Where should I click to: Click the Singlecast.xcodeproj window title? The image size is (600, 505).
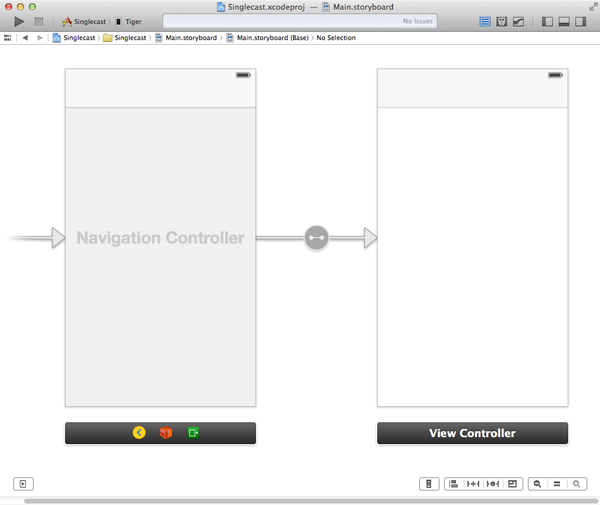pyautogui.click(x=261, y=7)
